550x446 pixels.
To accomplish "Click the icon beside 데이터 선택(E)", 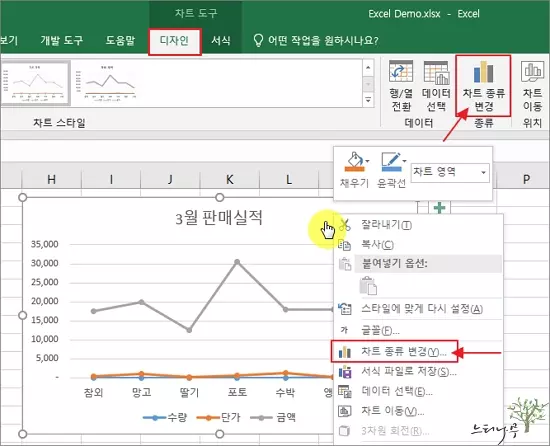I will 344,391.
